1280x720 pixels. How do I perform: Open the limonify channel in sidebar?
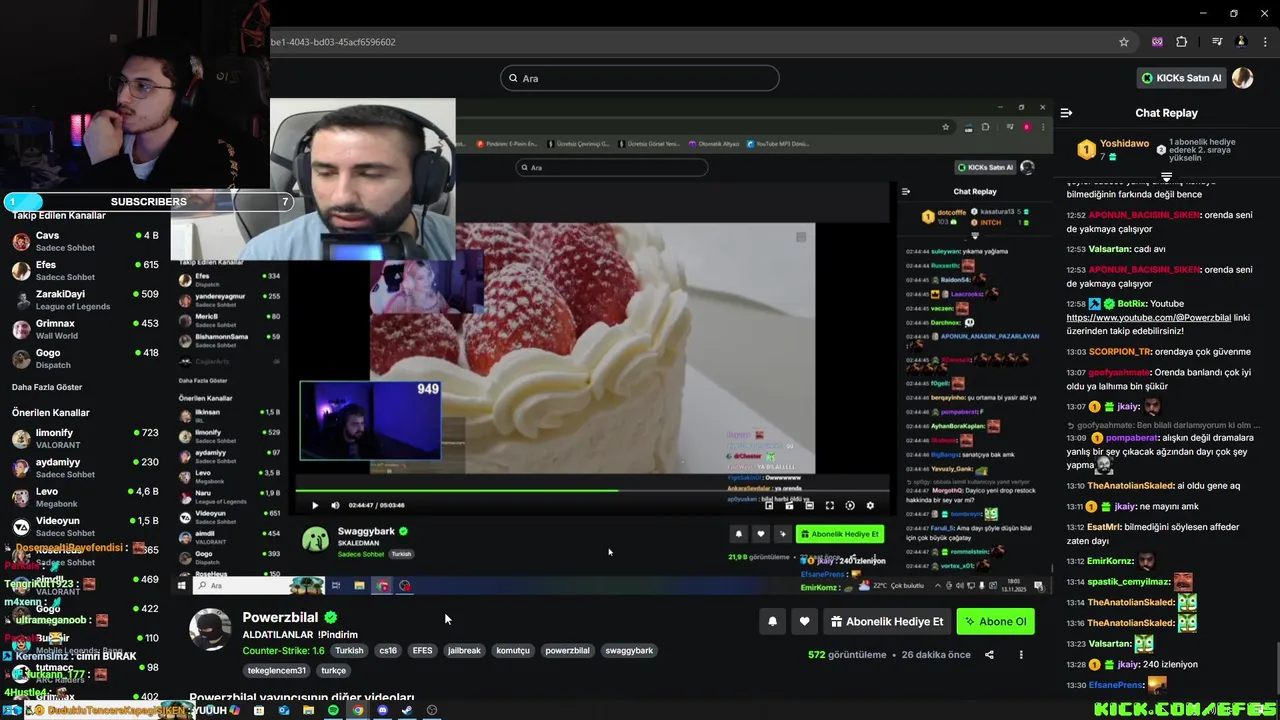(85, 438)
